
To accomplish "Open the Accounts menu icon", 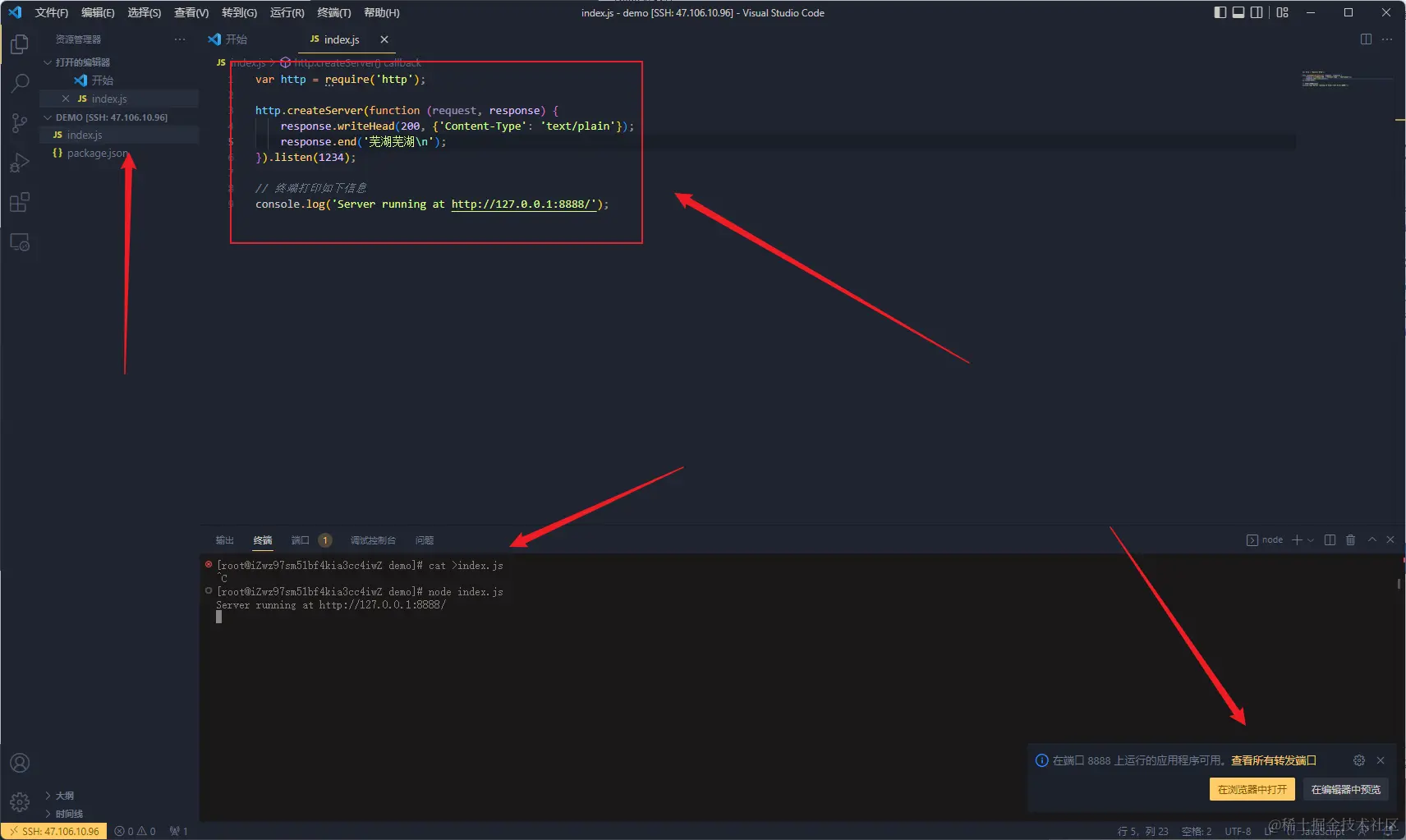I will click(20, 763).
